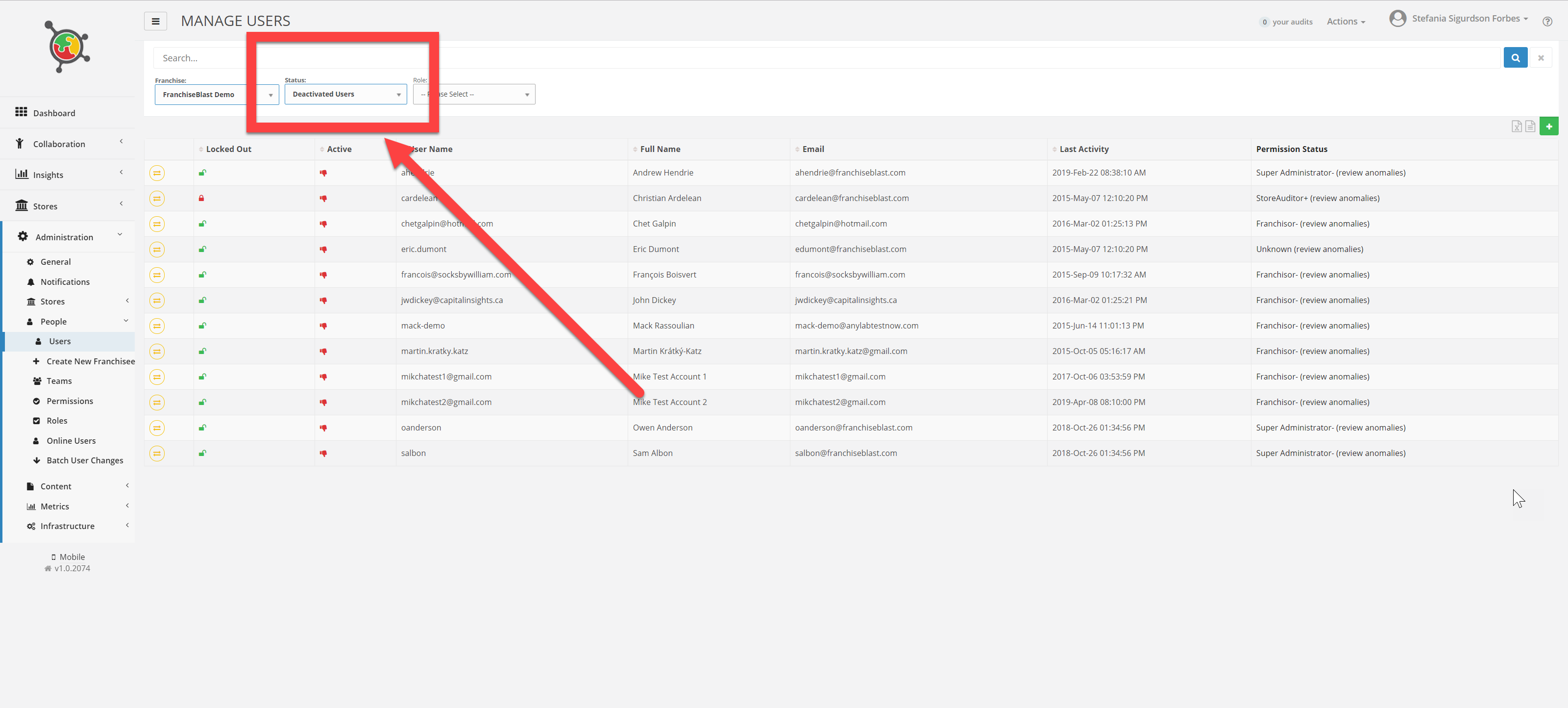Click the green add user plus button
The image size is (1568, 708).
click(1548, 126)
